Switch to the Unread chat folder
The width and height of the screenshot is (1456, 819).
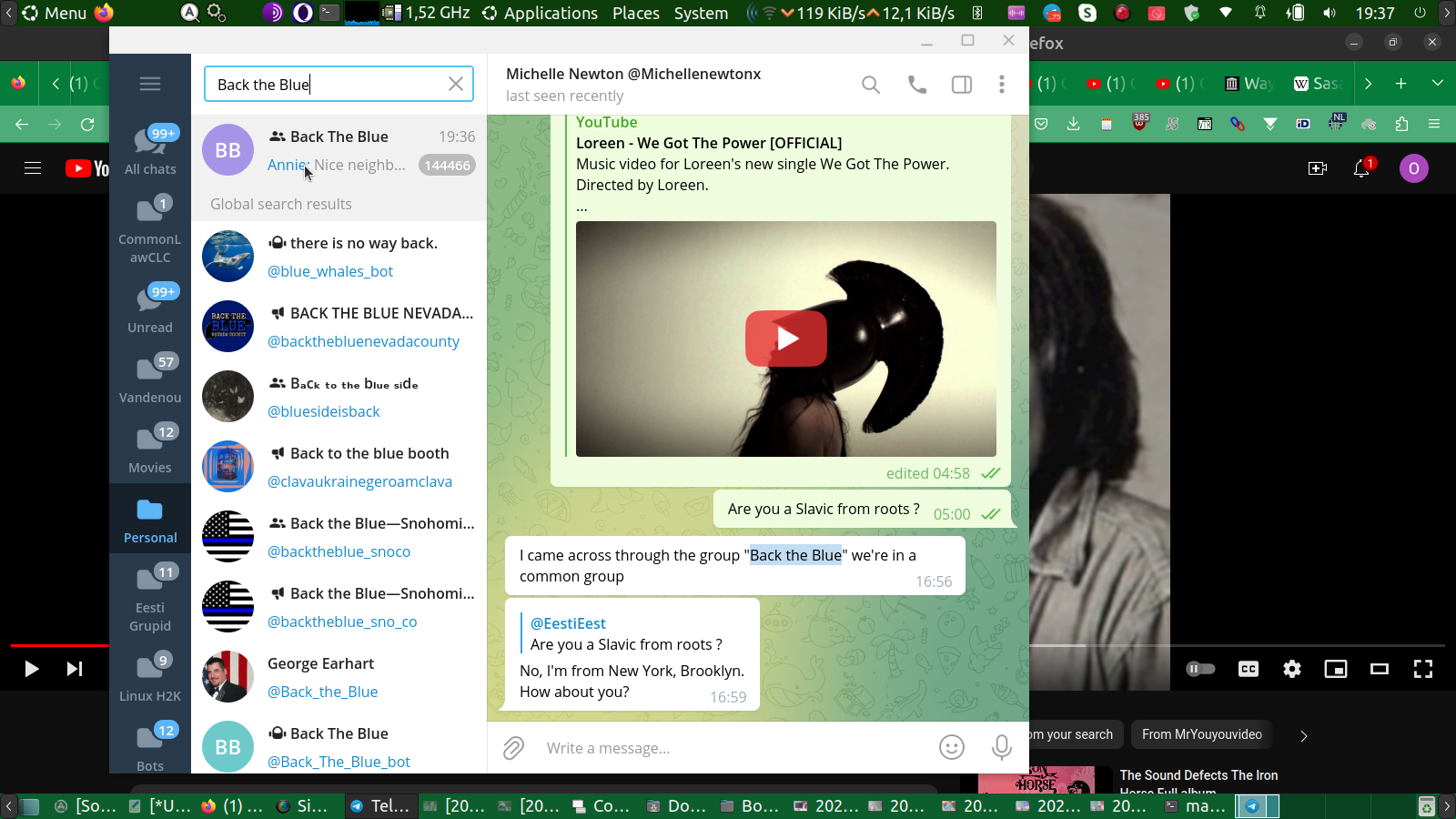[x=150, y=309]
